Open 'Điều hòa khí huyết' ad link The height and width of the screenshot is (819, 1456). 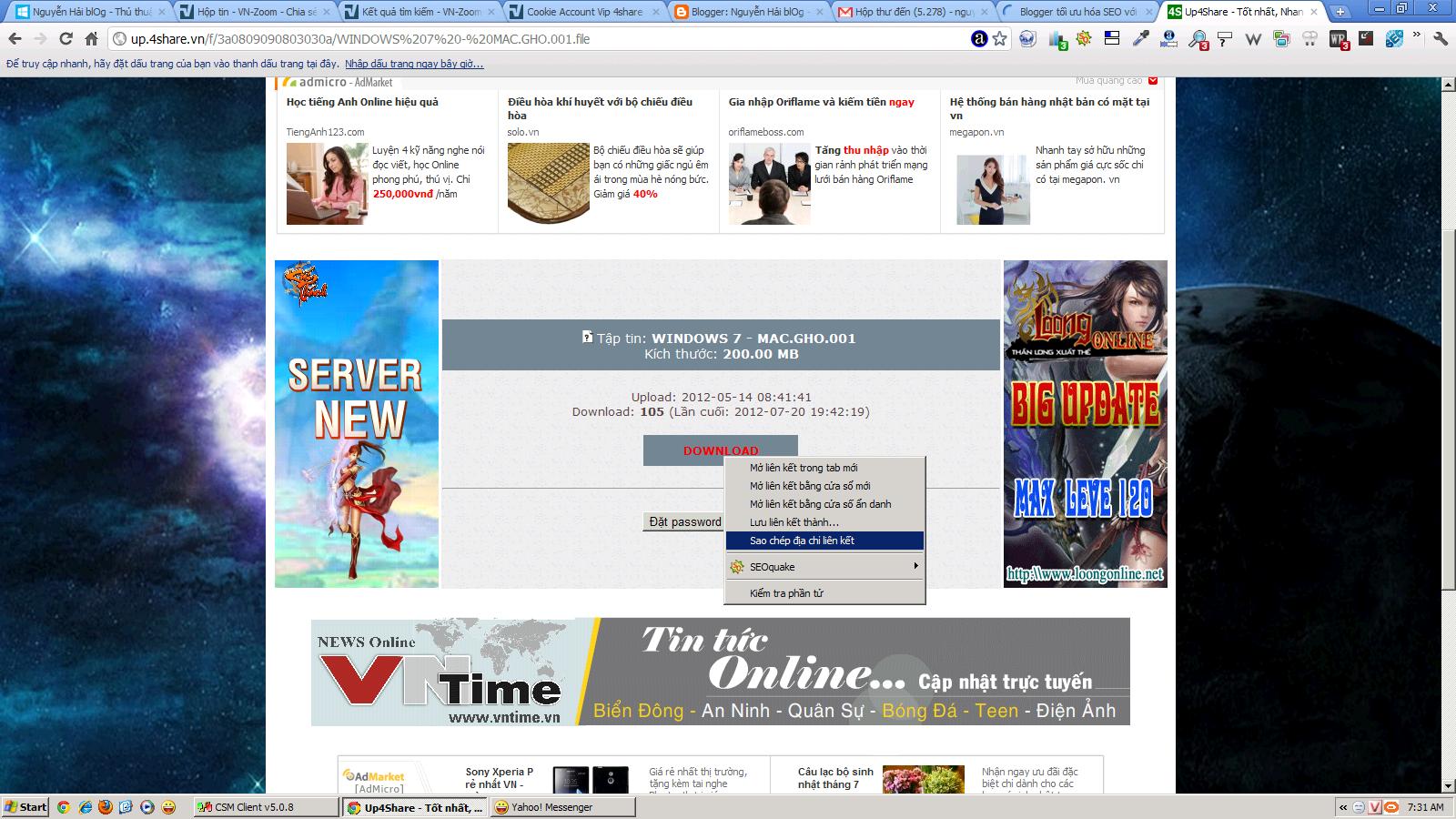[x=600, y=108]
